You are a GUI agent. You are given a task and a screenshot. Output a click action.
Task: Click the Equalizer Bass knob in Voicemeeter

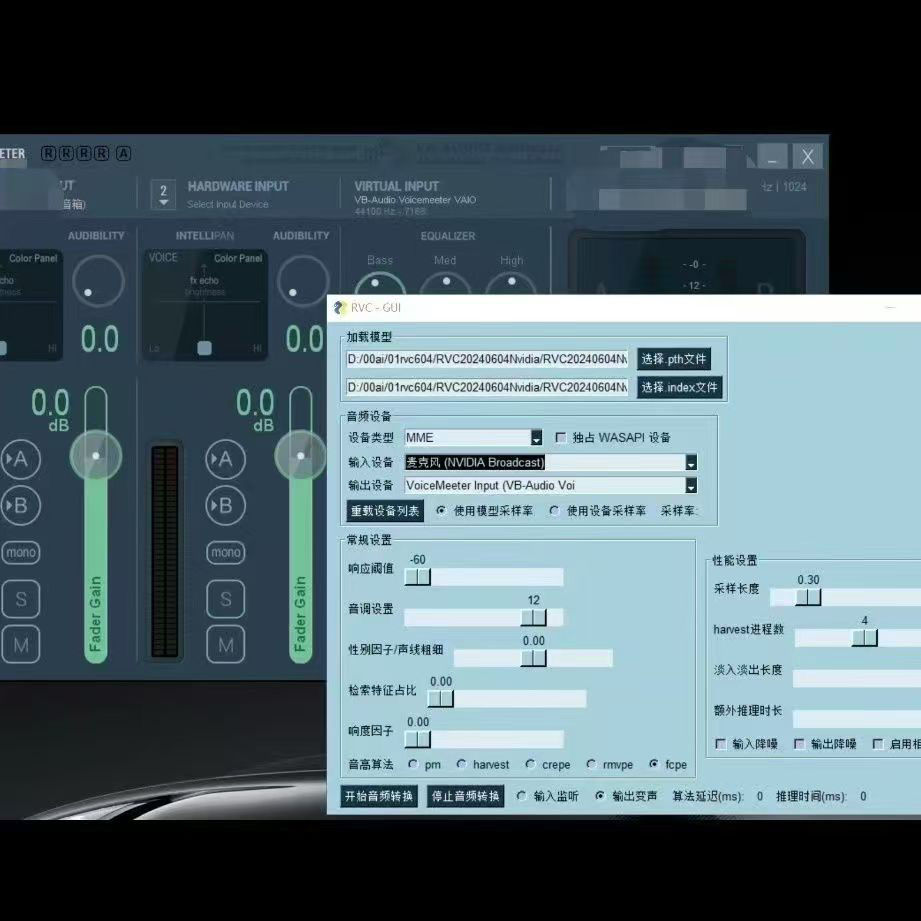[x=380, y=284]
